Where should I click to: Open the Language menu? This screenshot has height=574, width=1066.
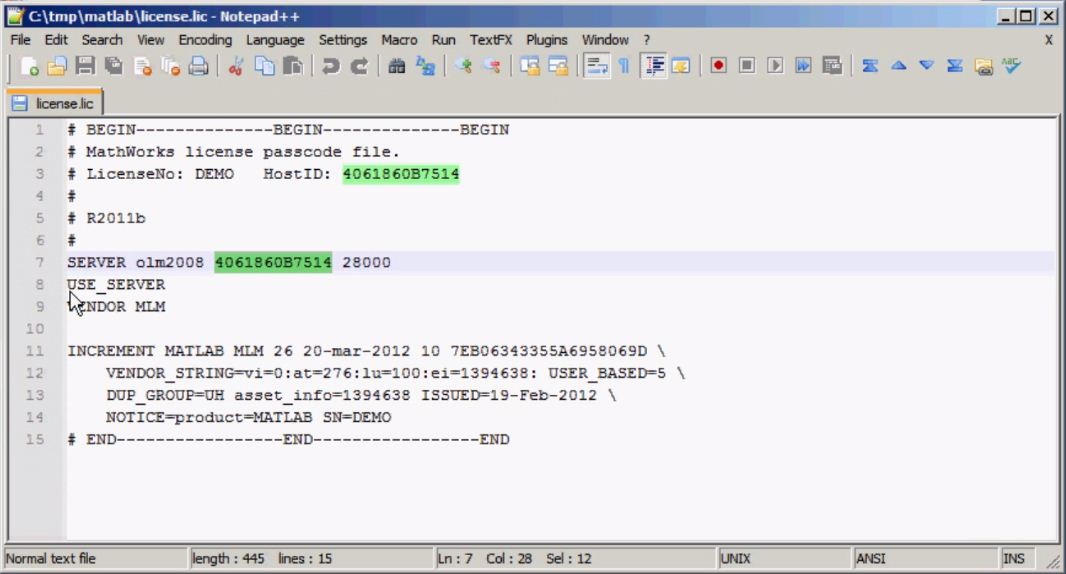point(275,40)
